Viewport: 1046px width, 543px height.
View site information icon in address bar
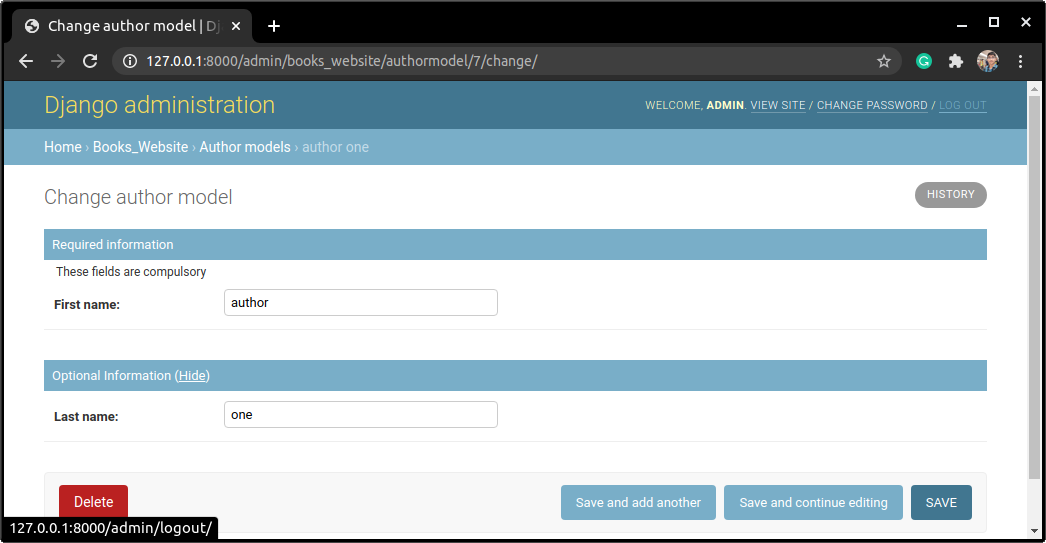(x=130, y=61)
